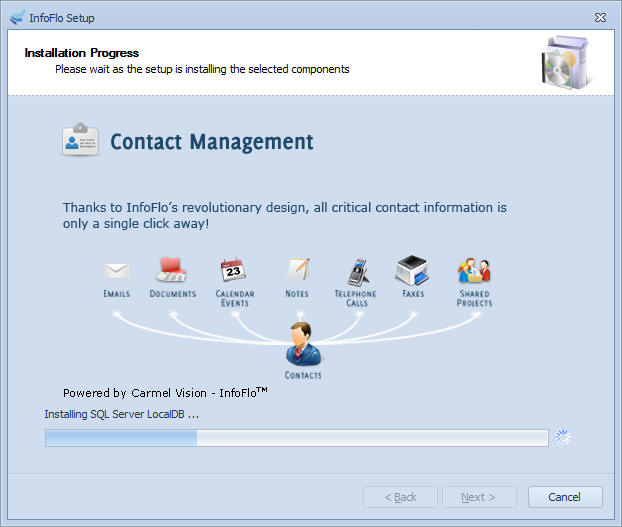This screenshot has height=527, width=622.
Task: Click the Contact Management heading
Action: [x=211, y=142]
